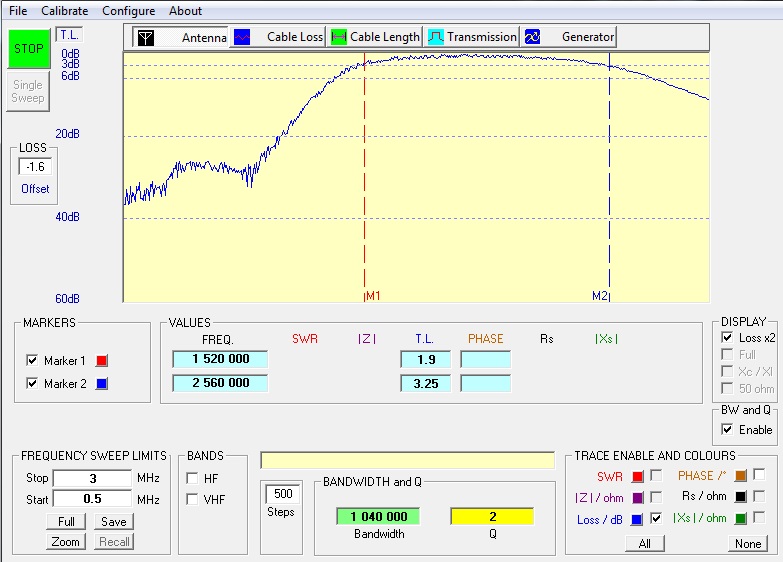This screenshot has height=562, width=783.
Task: Select the Antenna mode icon
Action: (146, 37)
